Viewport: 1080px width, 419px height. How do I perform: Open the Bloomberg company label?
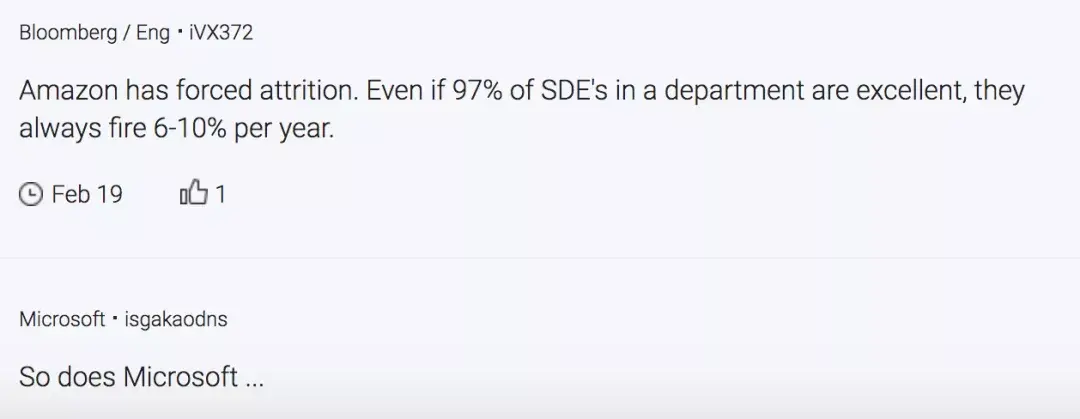[x=67, y=33]
